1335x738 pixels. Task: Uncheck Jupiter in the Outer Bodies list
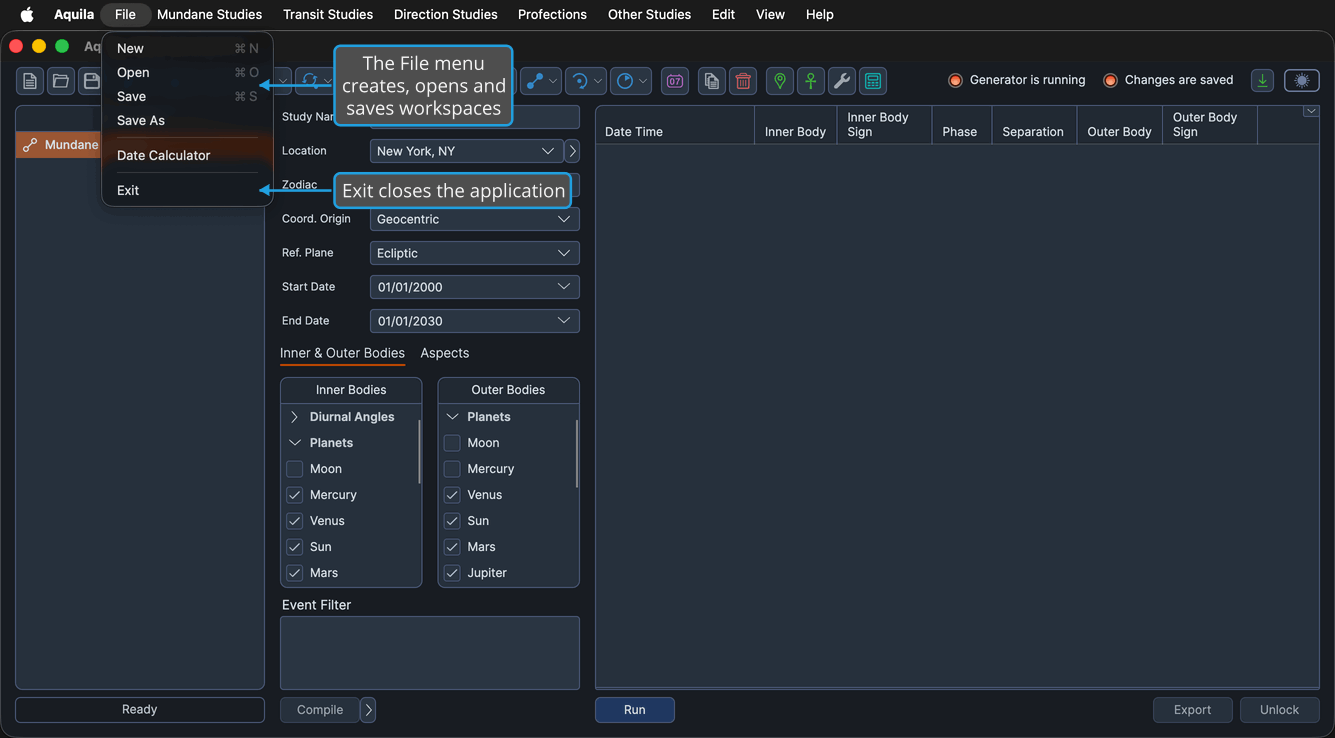tap(452, 573)
